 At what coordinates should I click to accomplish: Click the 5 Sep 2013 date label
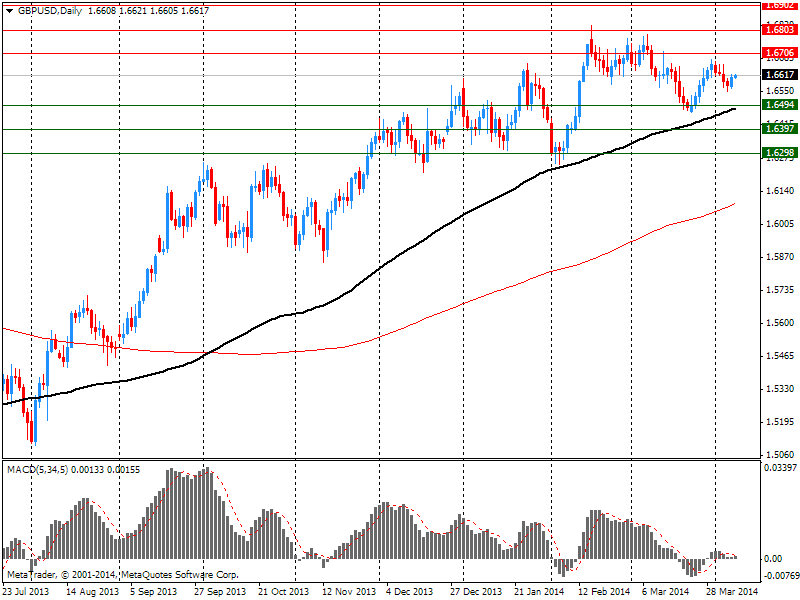[154, 592]
